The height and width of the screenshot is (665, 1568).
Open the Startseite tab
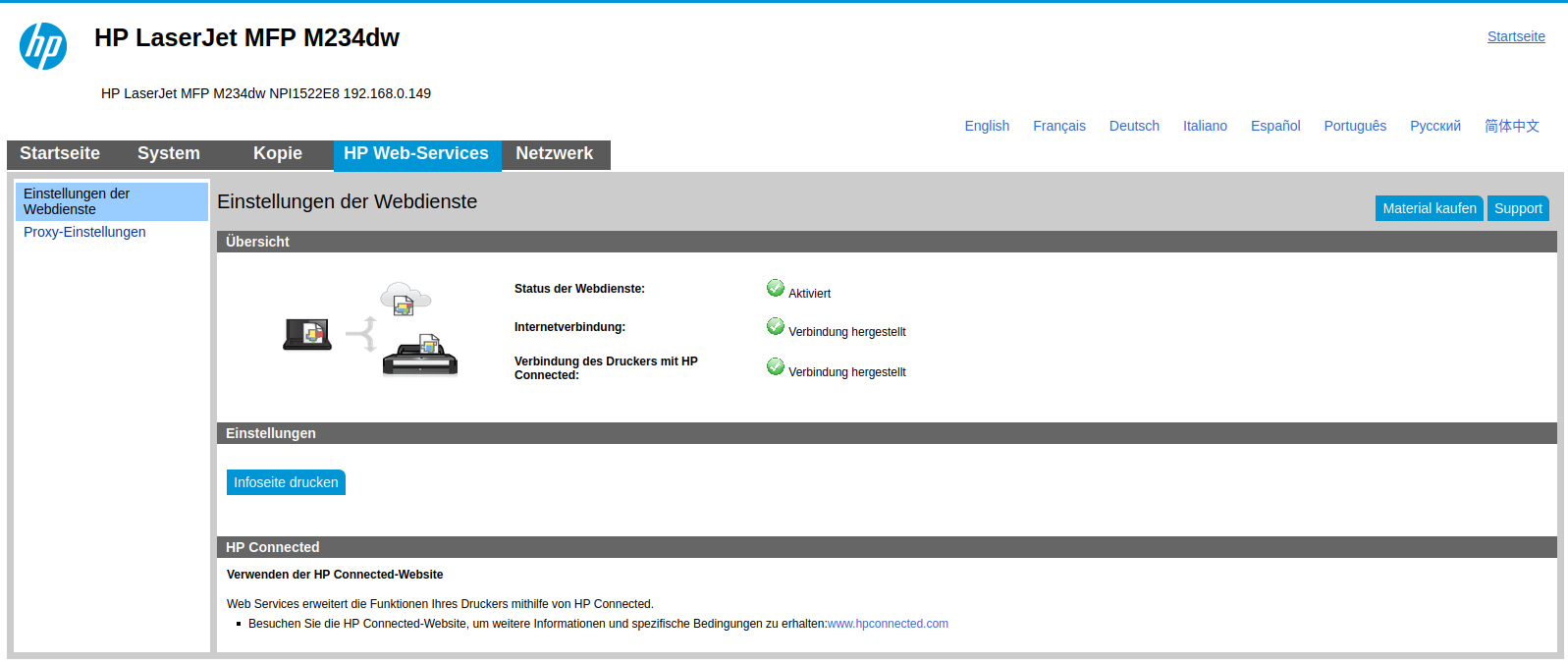[x=60, y=154]
